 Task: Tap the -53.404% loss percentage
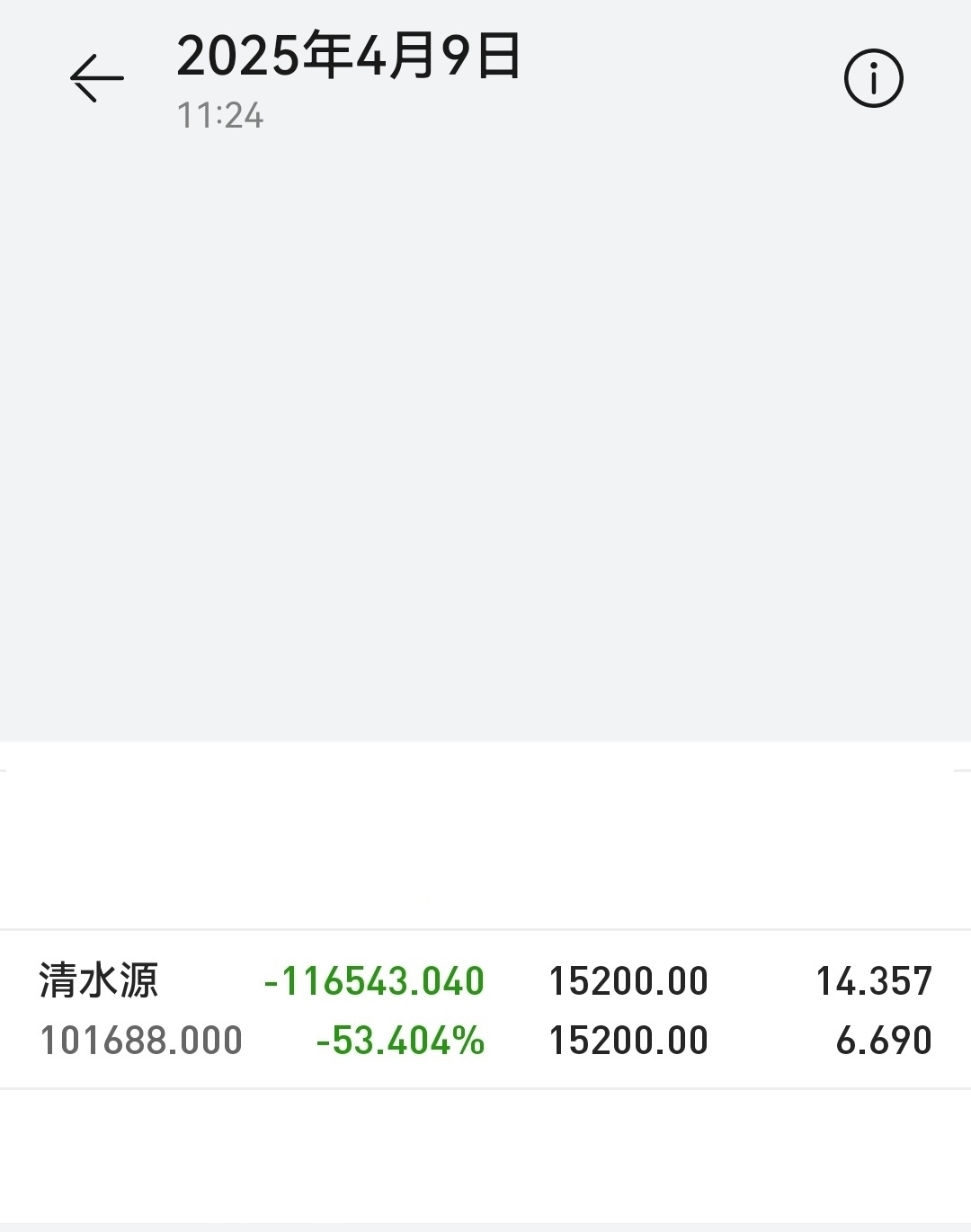click(x=400, y=1041)
